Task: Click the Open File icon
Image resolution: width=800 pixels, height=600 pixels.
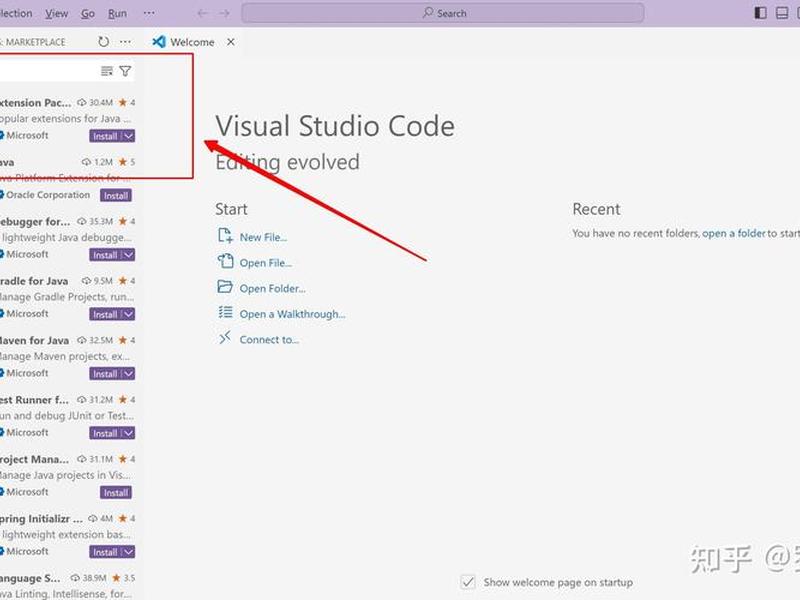Action: [x=225, y=261]
